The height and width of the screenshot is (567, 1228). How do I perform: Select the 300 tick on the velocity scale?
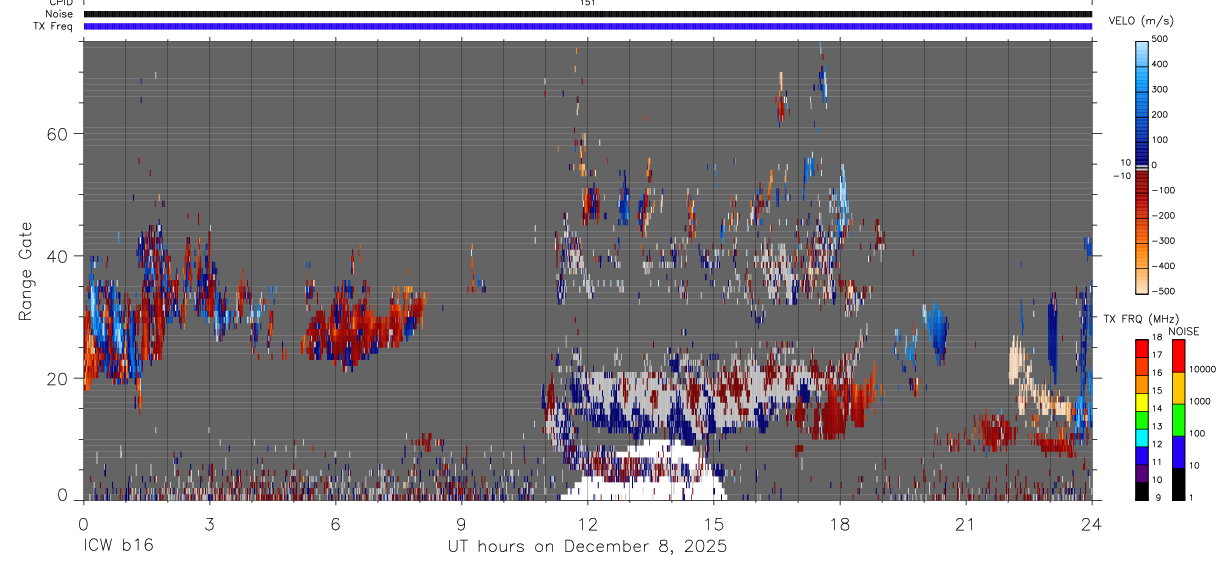1161,89
